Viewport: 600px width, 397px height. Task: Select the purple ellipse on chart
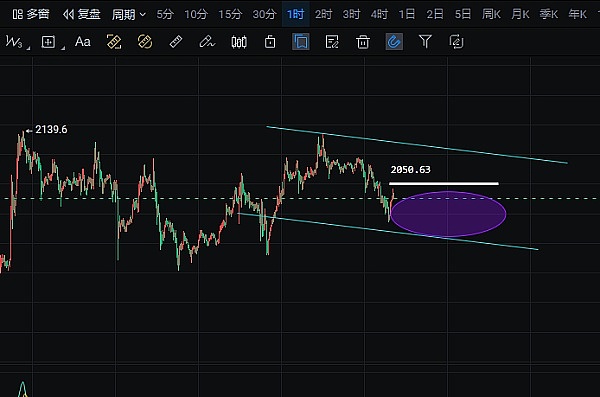point(448,214)
